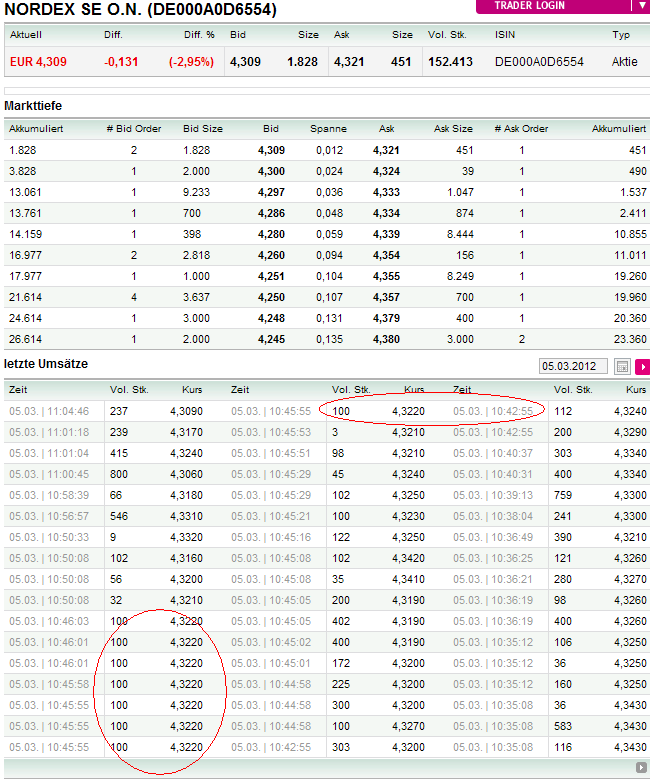650x782 pixels.
Task: Click the trade timestamp 05.03. | 10:38:04
Action: click(x=493, y=516)
